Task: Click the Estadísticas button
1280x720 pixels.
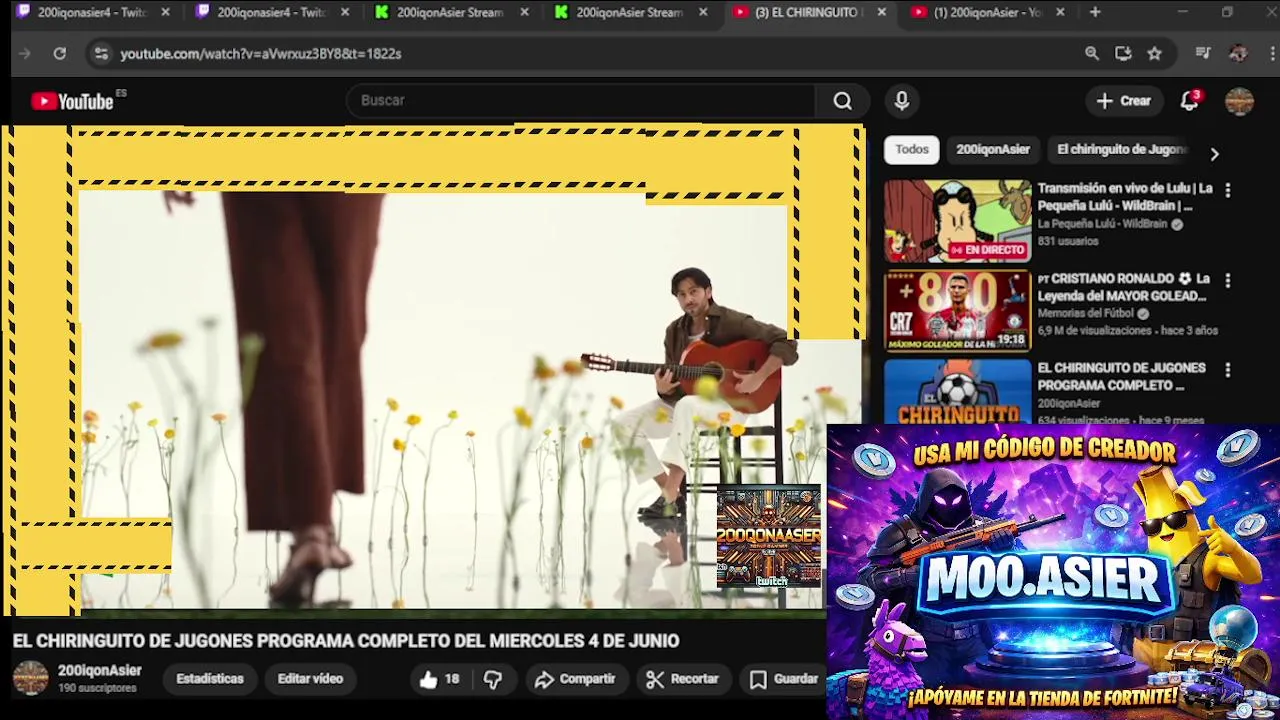Action: click(x=210, y=679)
